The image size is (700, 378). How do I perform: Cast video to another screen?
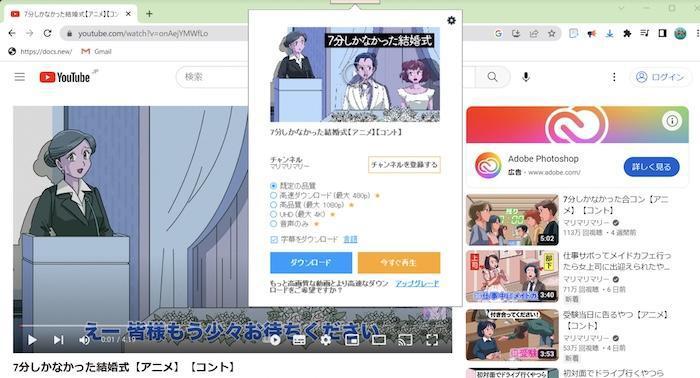coord(405,340)
